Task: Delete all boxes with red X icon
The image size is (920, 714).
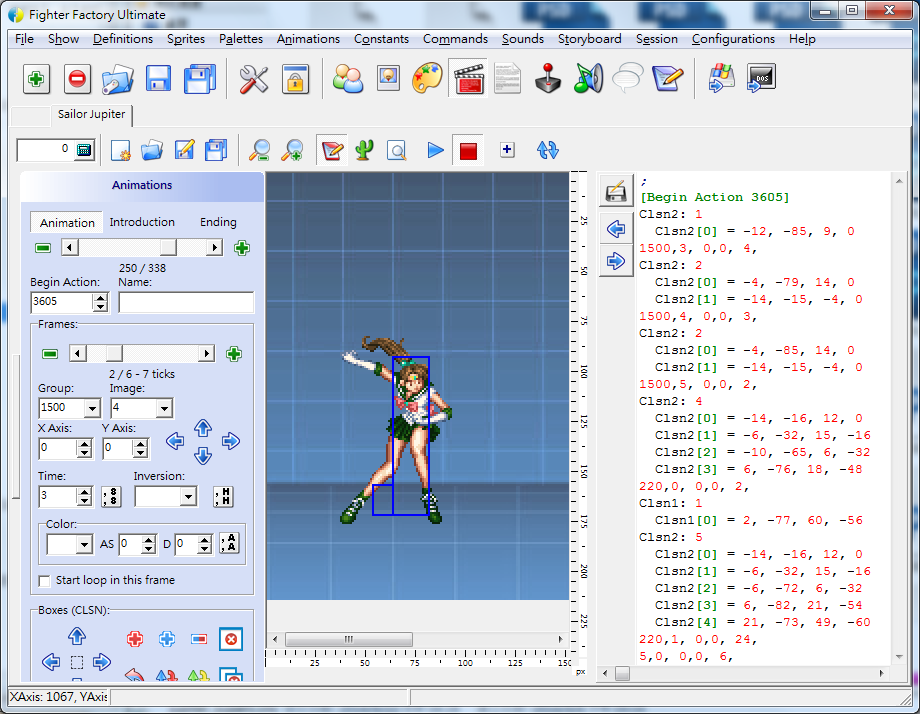Action: pos(231,639)
